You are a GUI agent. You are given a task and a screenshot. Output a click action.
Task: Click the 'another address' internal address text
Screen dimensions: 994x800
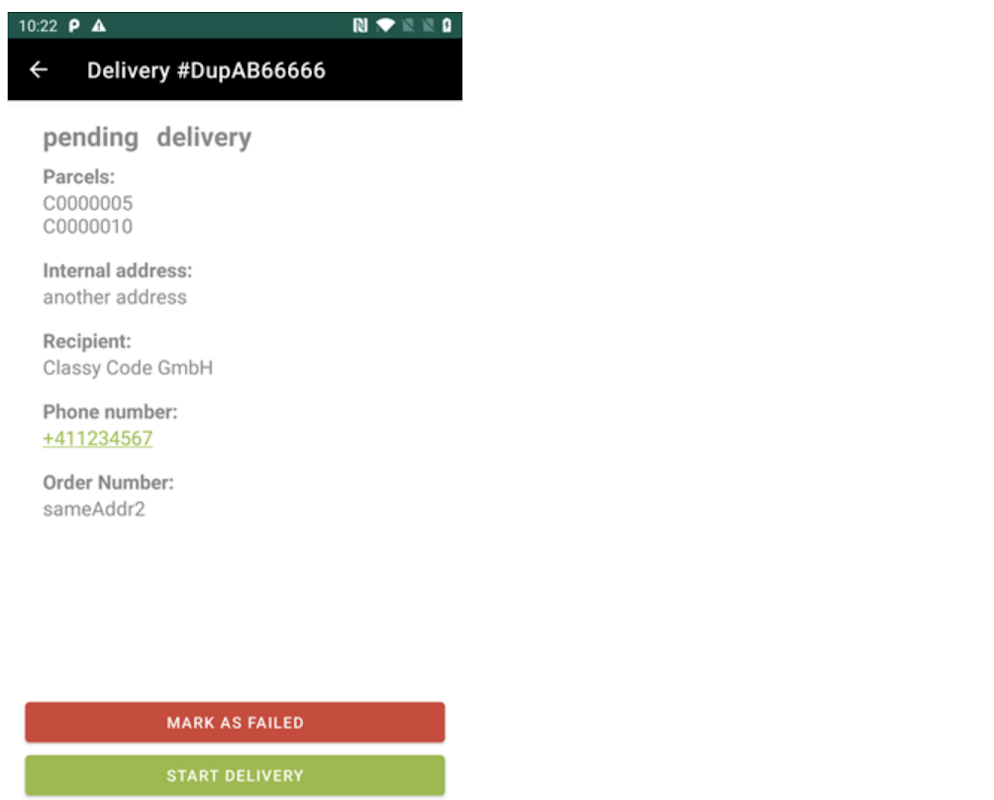115,297
